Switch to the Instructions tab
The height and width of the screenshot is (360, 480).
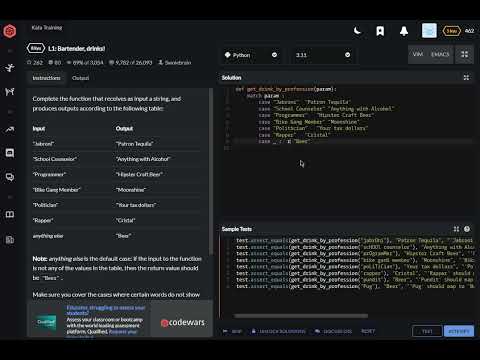(46, 78)
